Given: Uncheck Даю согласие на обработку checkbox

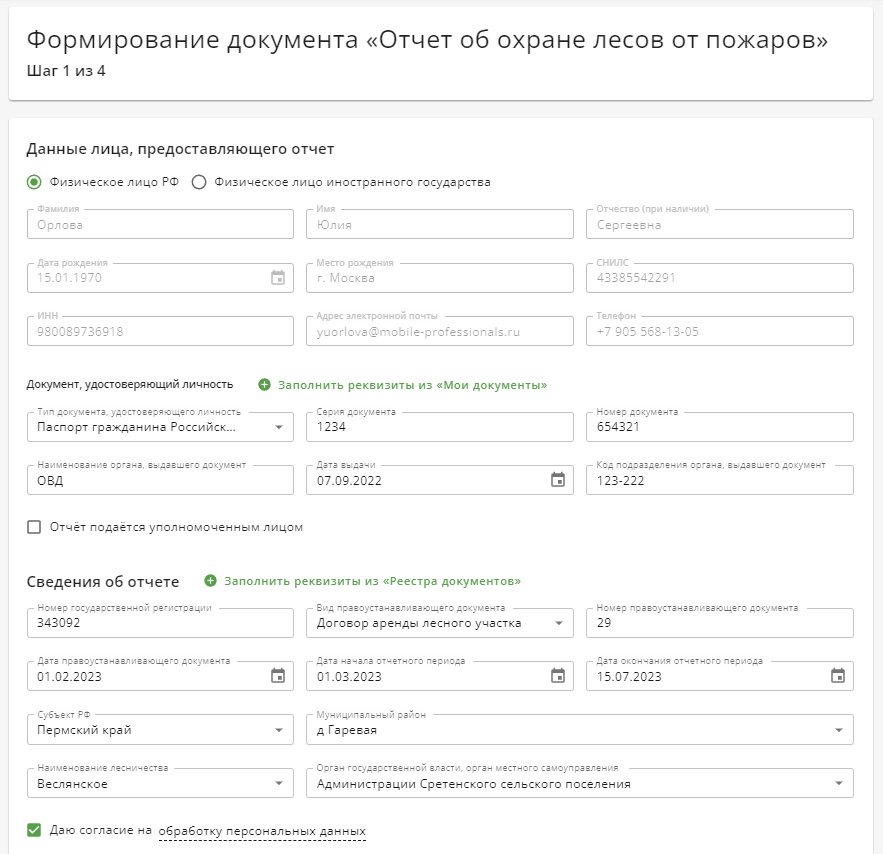Looking at the screenshot, I should 34,830.
